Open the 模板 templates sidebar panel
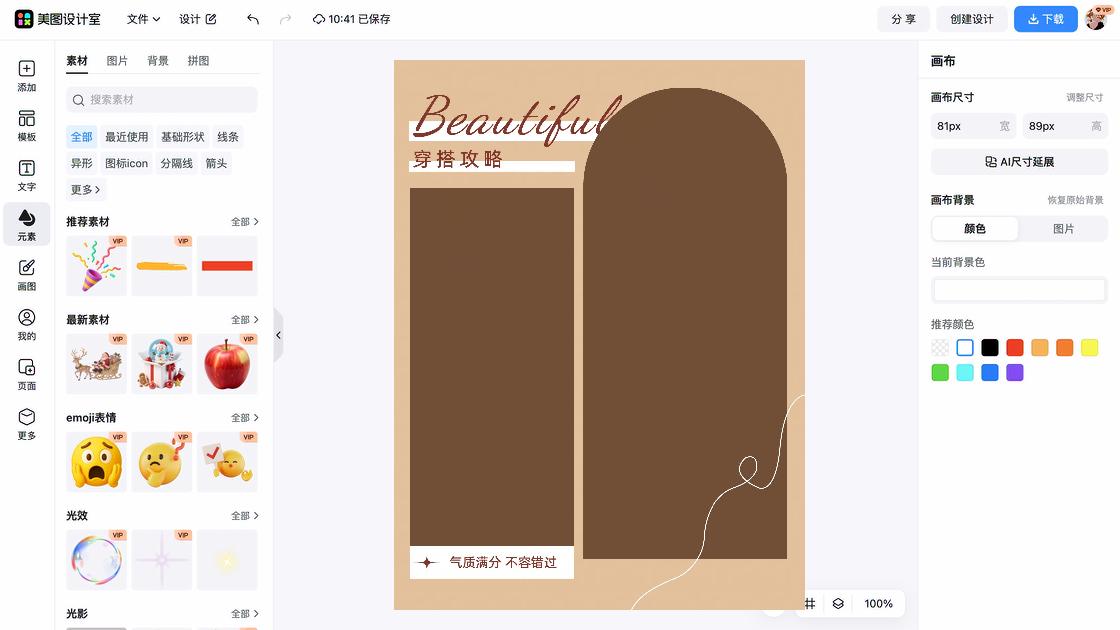The width and height of the screenshot is (1120, 630). coord(26,126)
